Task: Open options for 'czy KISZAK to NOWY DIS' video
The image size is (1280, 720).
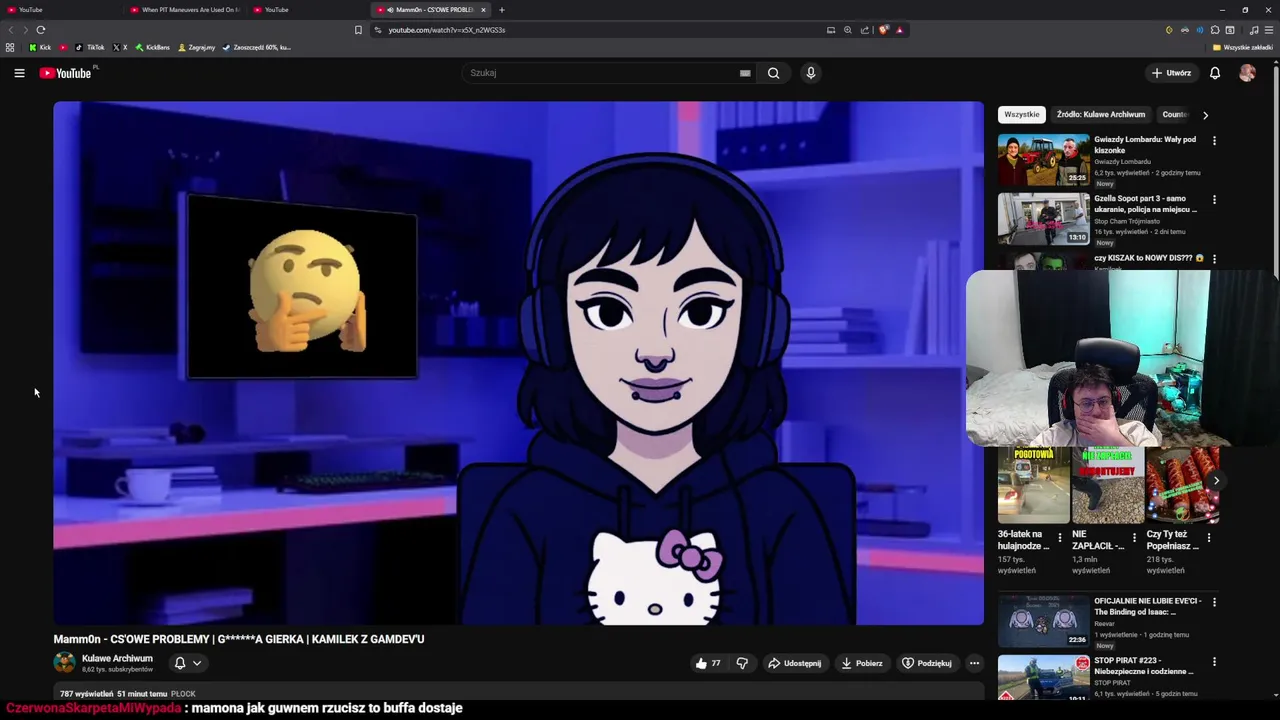Action: pyautogui.click(x=1214, y=259)
